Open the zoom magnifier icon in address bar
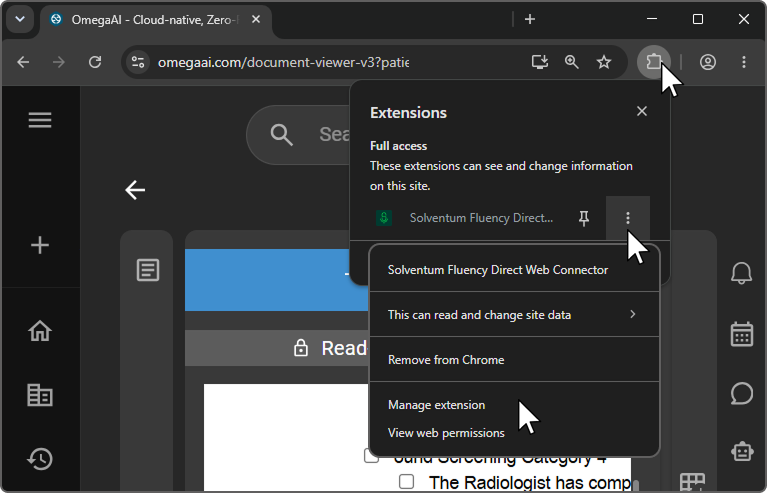The image size is (767, 493). 571,62
